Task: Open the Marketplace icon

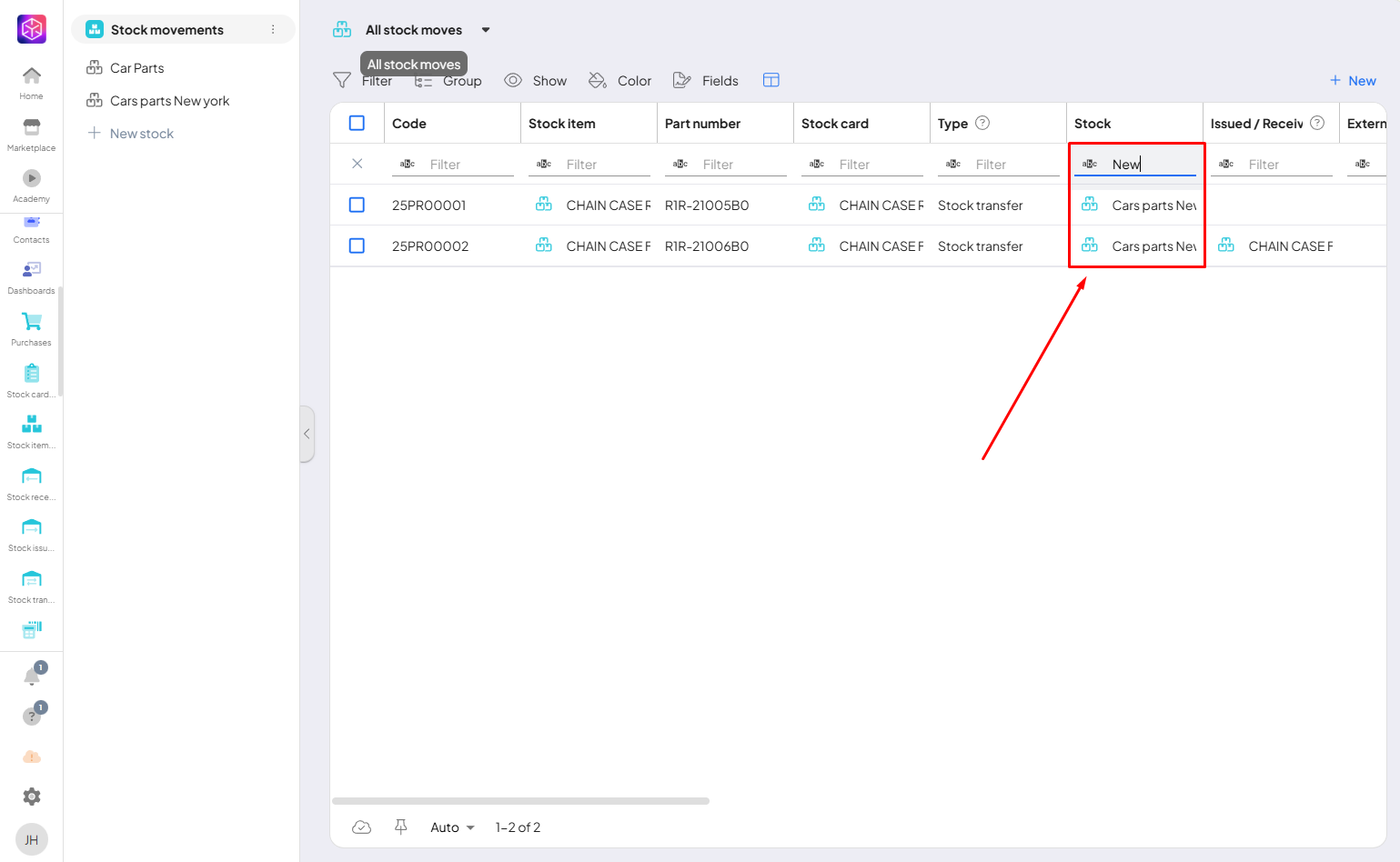Action: 32,128
